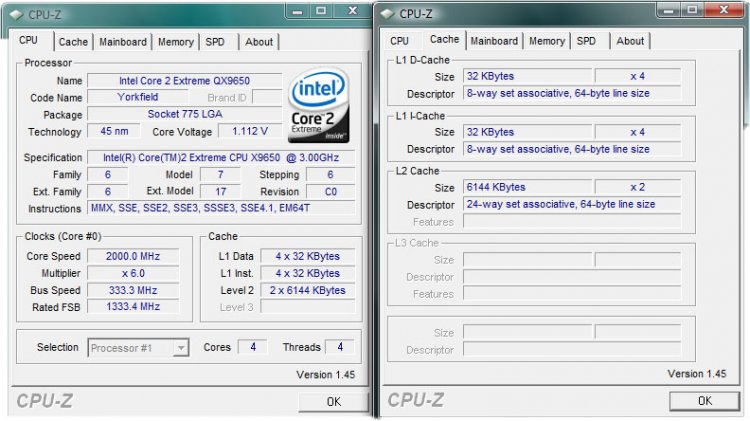The image size is (750, 421).
Task: Click OK button in left CPU-Z window
Action: pos(334,401)
